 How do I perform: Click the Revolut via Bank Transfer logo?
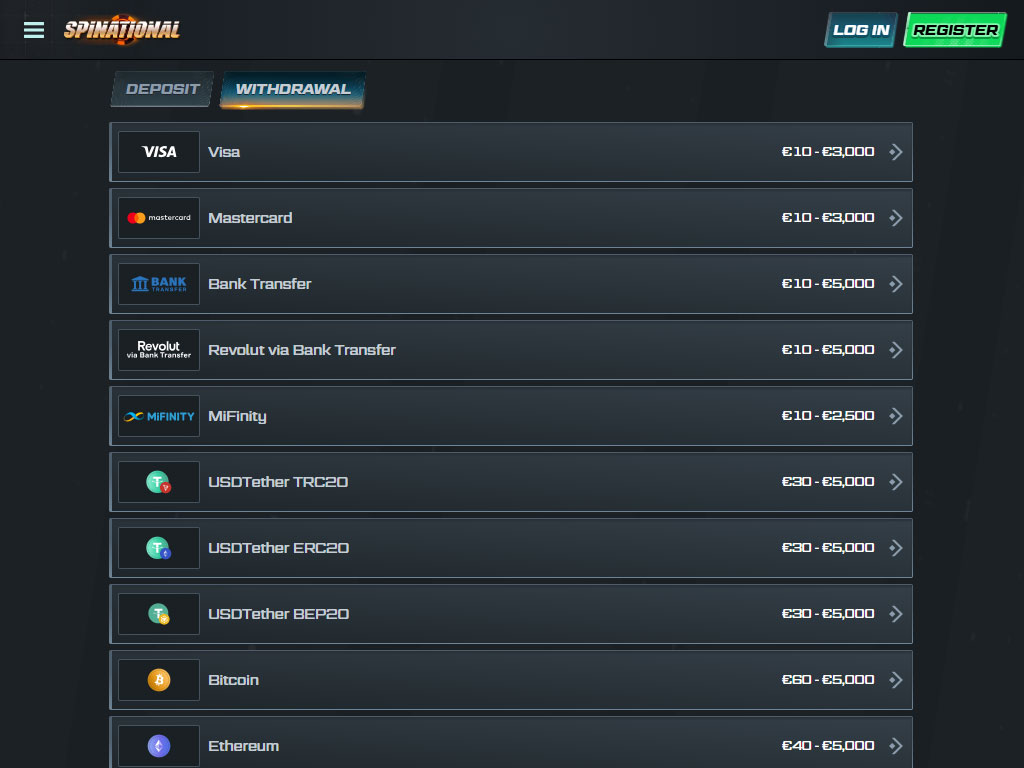(159, 350)
